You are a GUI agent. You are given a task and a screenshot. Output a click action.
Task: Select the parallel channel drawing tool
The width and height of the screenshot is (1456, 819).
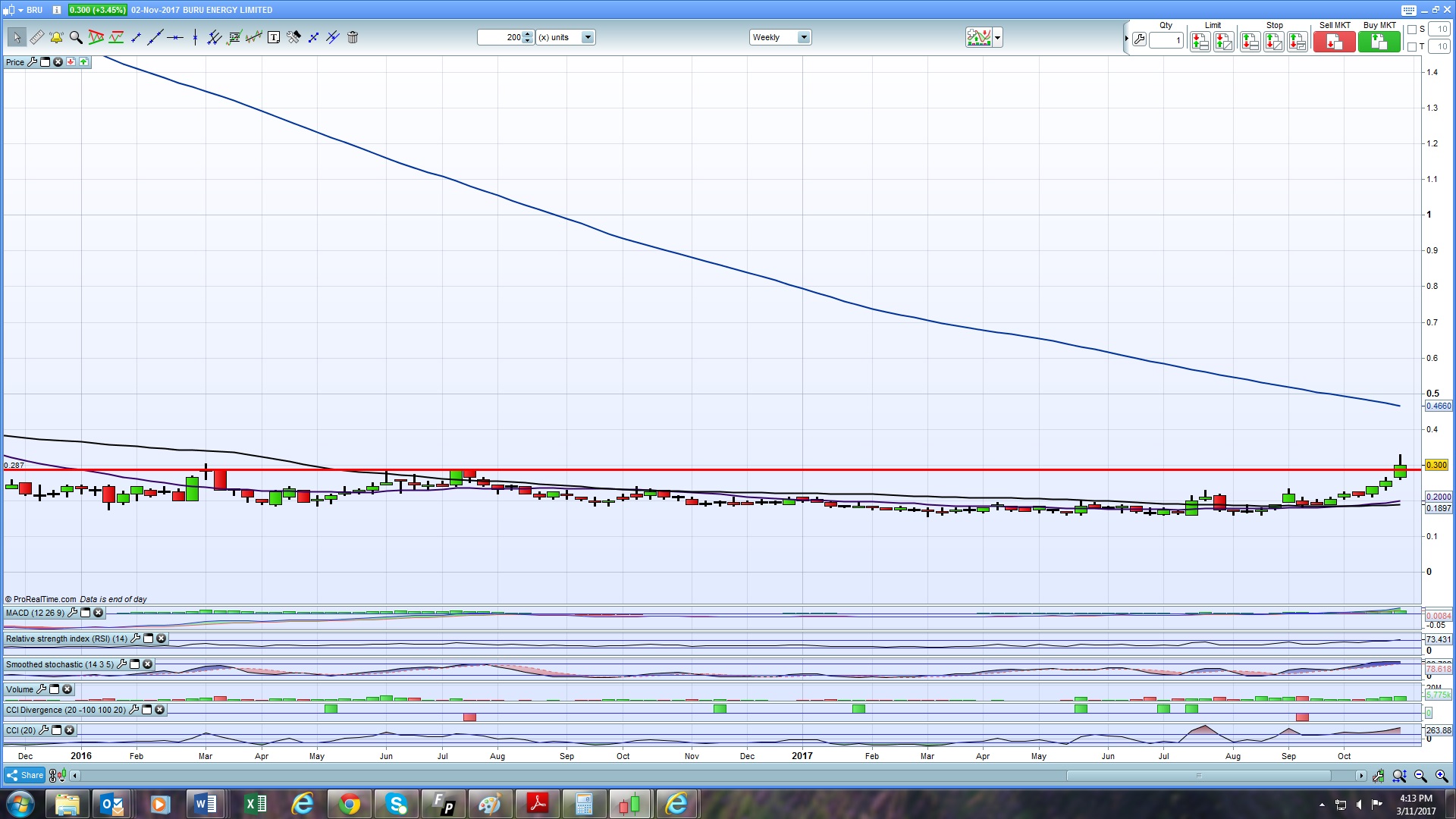click(x=215, y=37)
